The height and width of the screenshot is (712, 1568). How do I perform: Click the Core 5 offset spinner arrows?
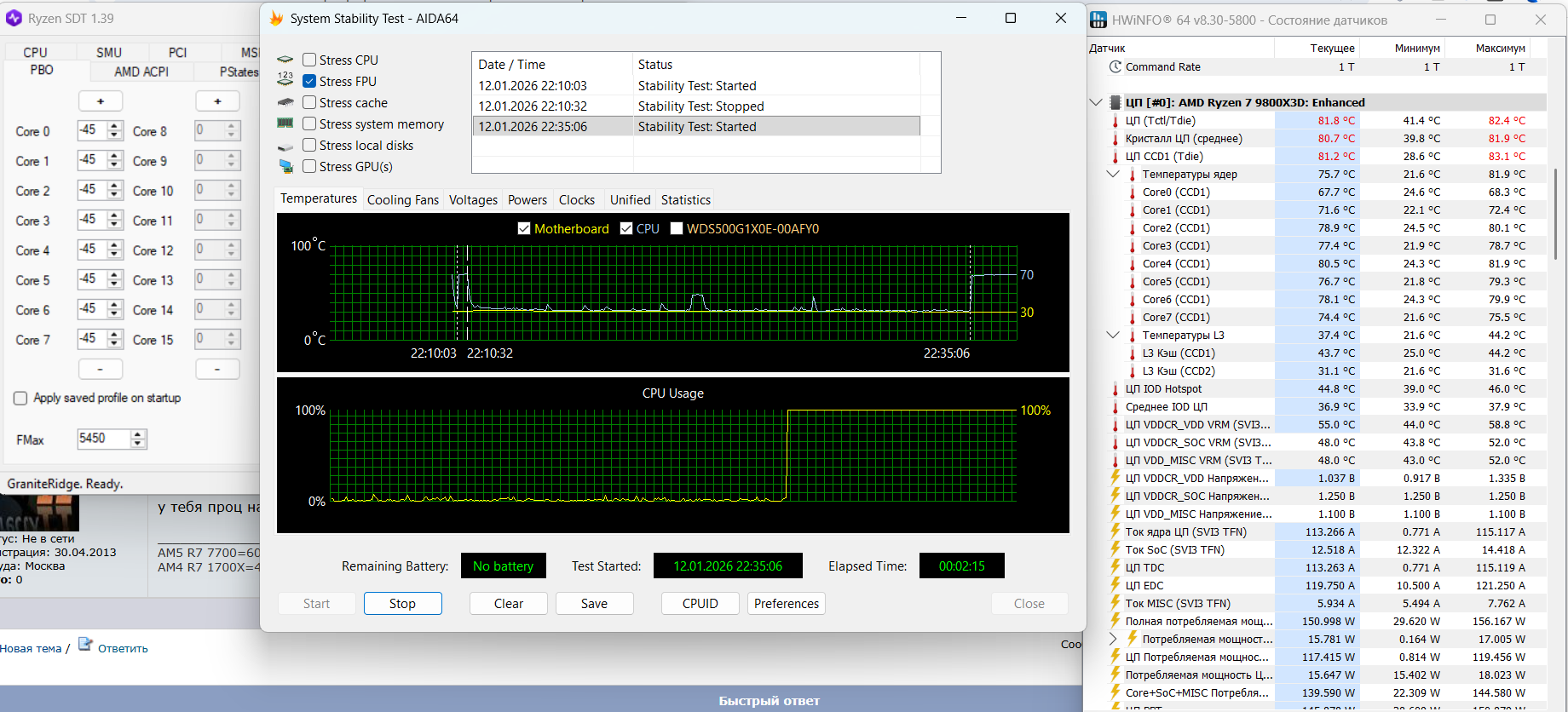tap(115, 280)
